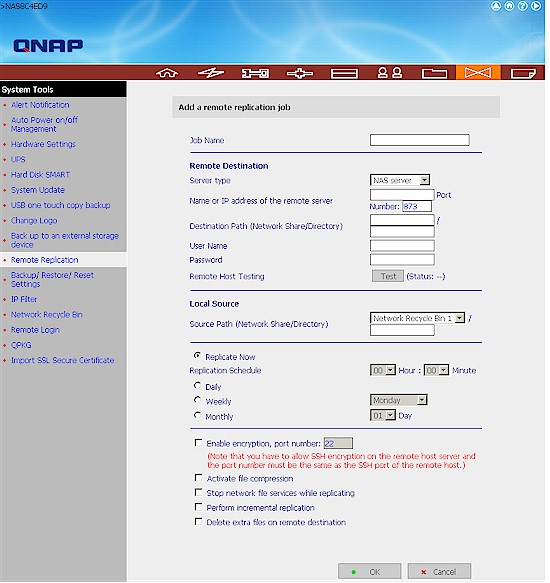Open the note-shaped logs icon
550x583 pixels.
click(523, 73)
